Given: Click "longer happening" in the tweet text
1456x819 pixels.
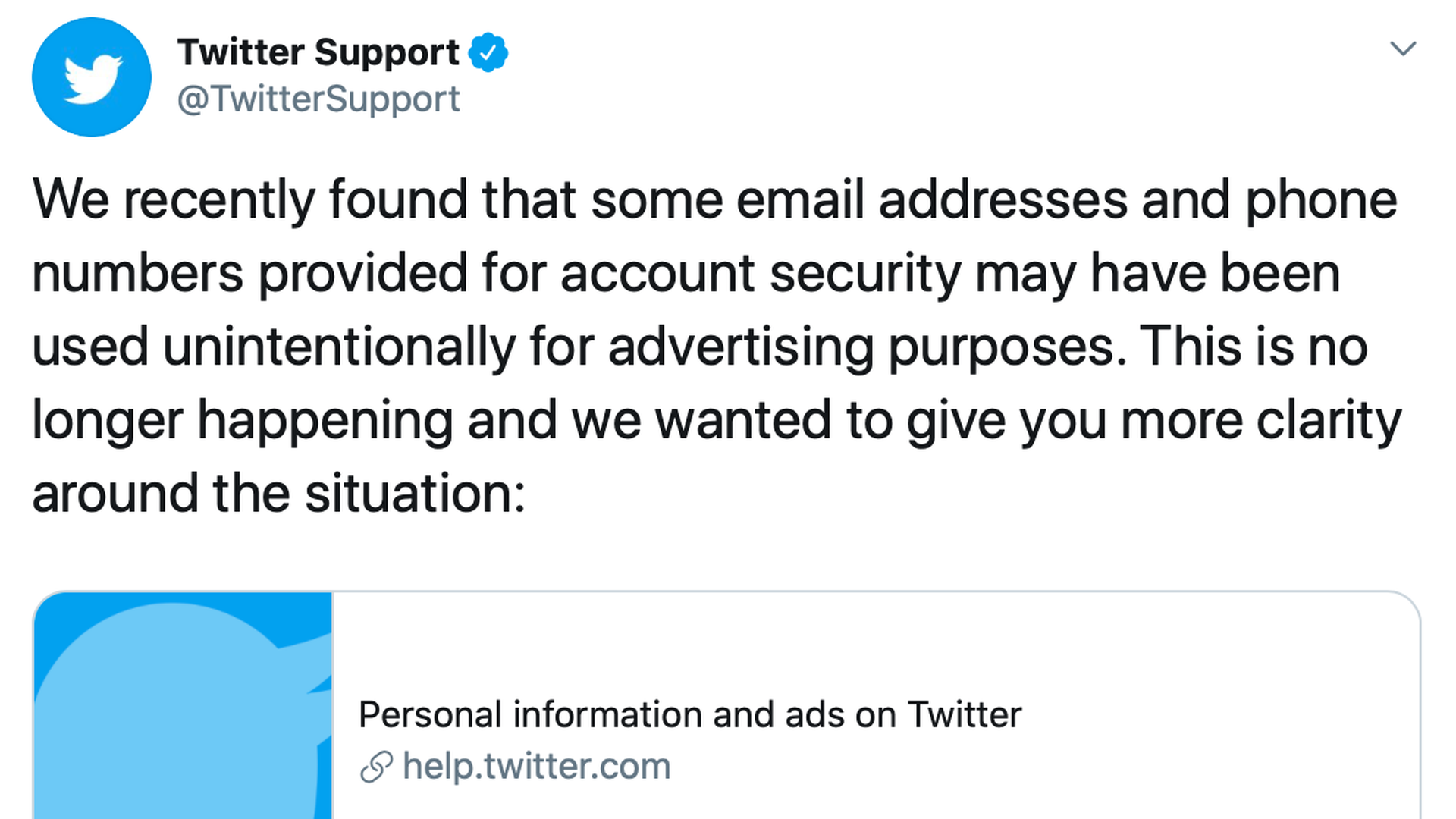Looking at the screenshot, I should coord(243,420).
